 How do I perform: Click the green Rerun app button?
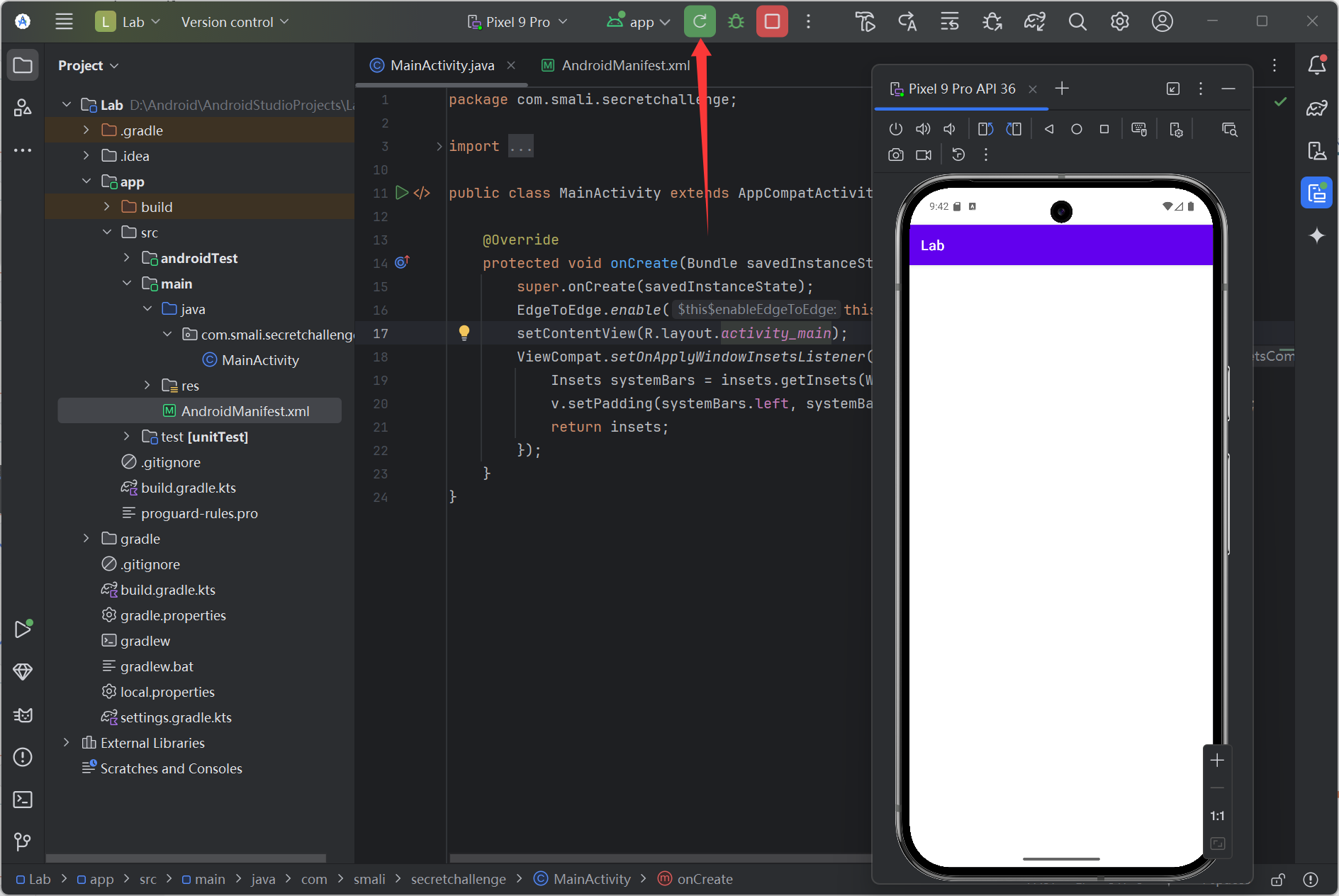point(699,21)
